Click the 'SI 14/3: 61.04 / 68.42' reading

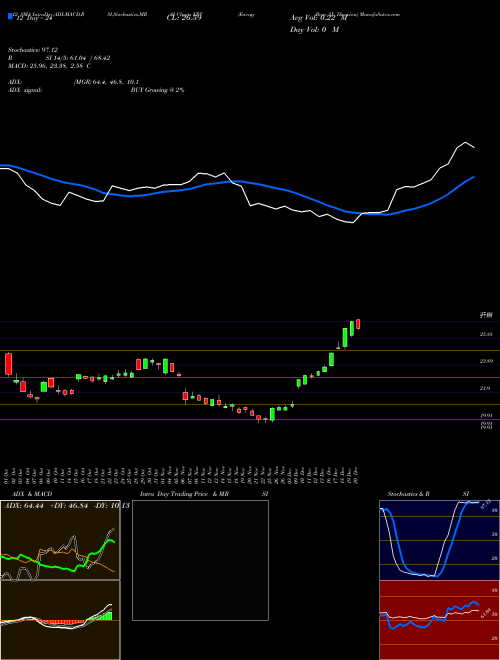78,58
